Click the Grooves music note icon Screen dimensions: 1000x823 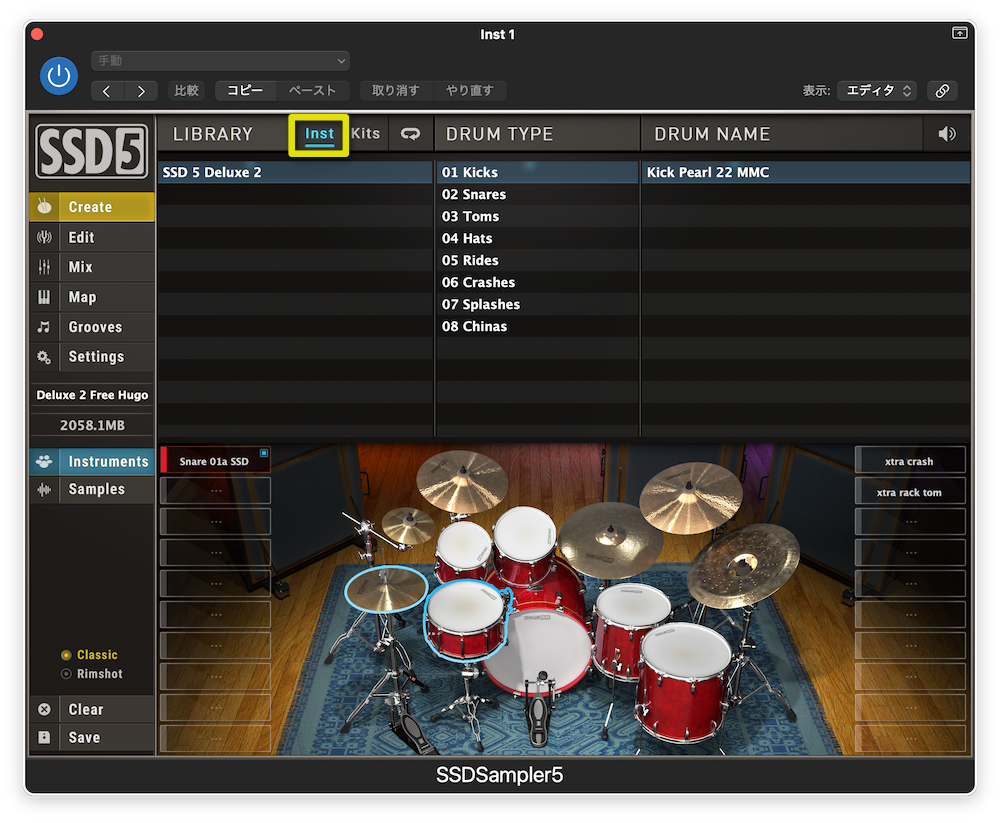(43, 327)
